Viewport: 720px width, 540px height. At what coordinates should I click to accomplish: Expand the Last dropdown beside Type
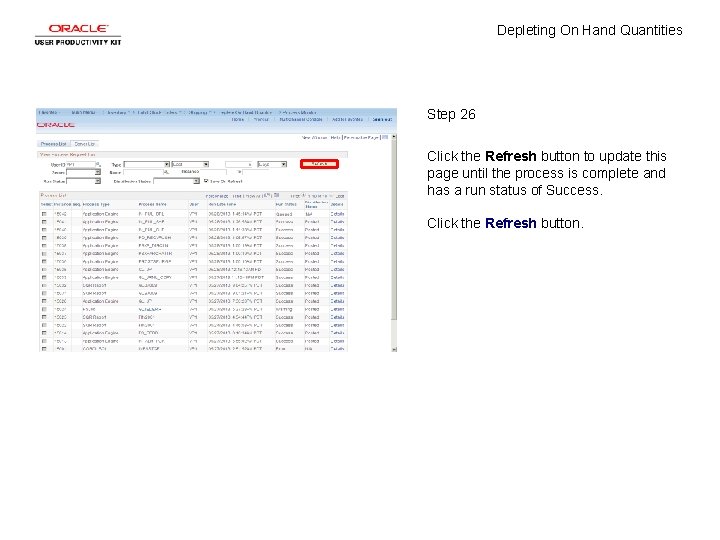coord(190,164)
